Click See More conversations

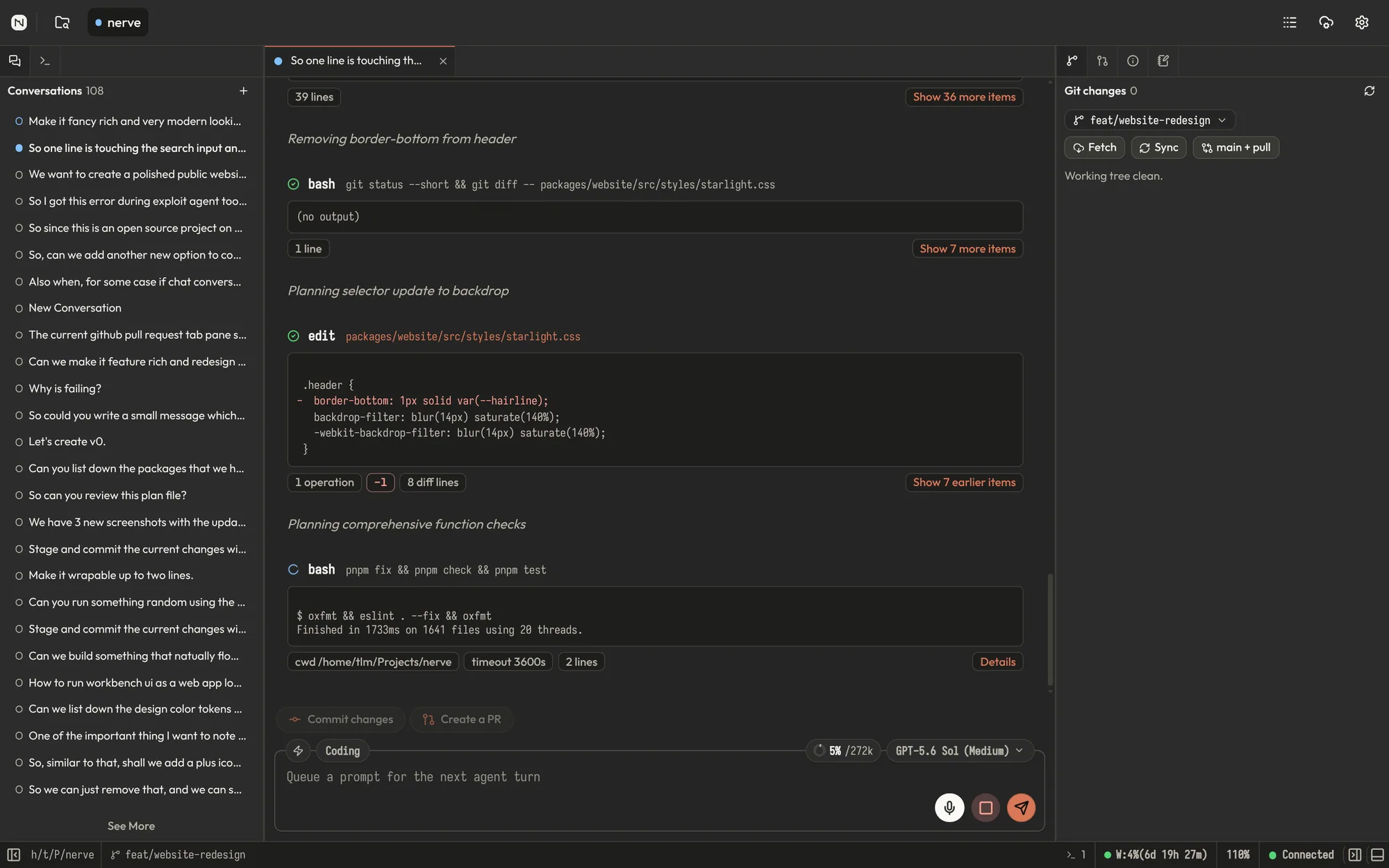(131, 826)
